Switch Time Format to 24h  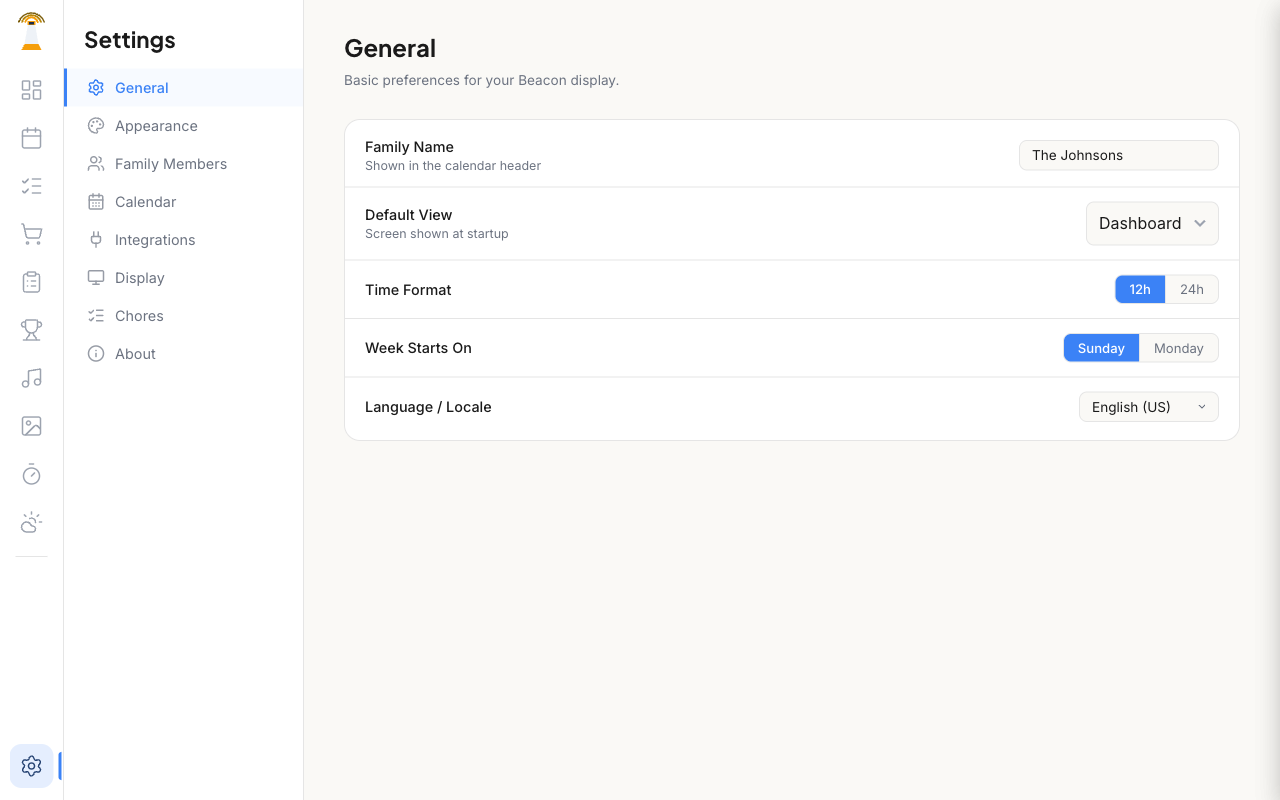click(x=1192, y=289)
